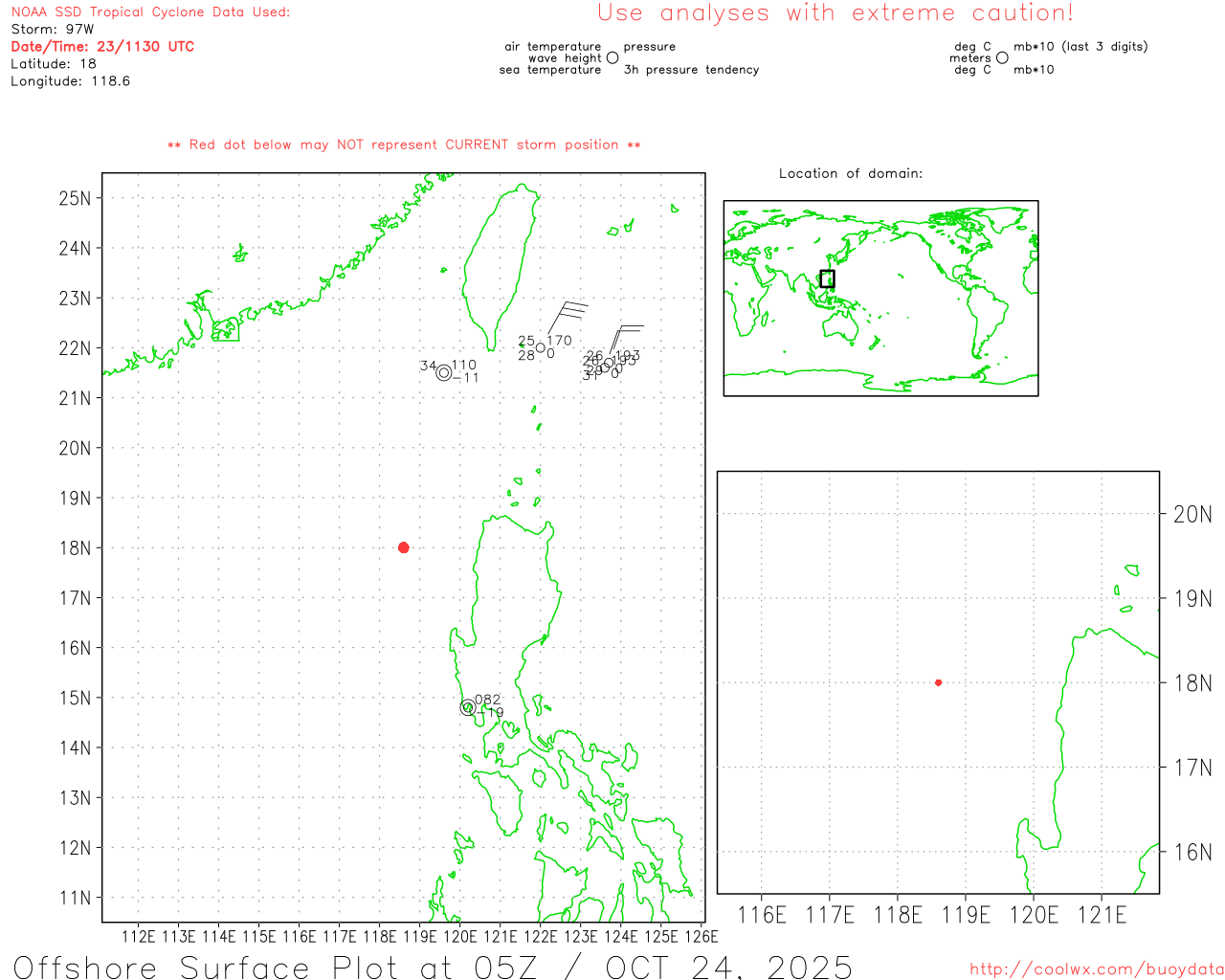
Task: Click the 'Use analyses with extreme caution!' warning
Action: coord(835,12)
